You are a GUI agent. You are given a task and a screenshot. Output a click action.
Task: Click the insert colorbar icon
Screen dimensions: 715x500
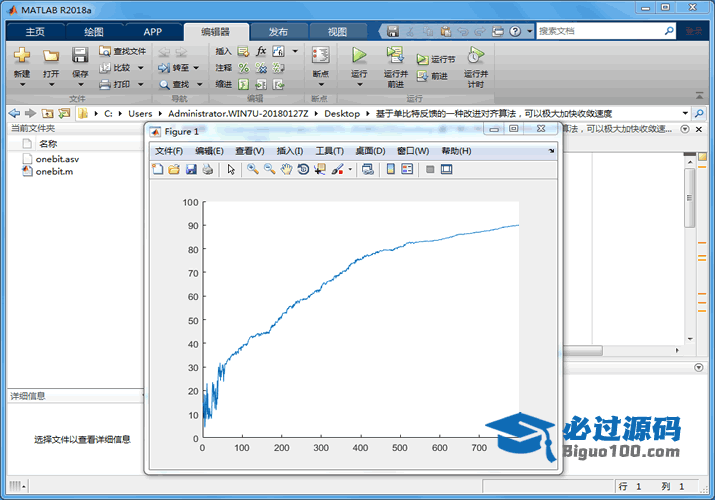[391, 169]
